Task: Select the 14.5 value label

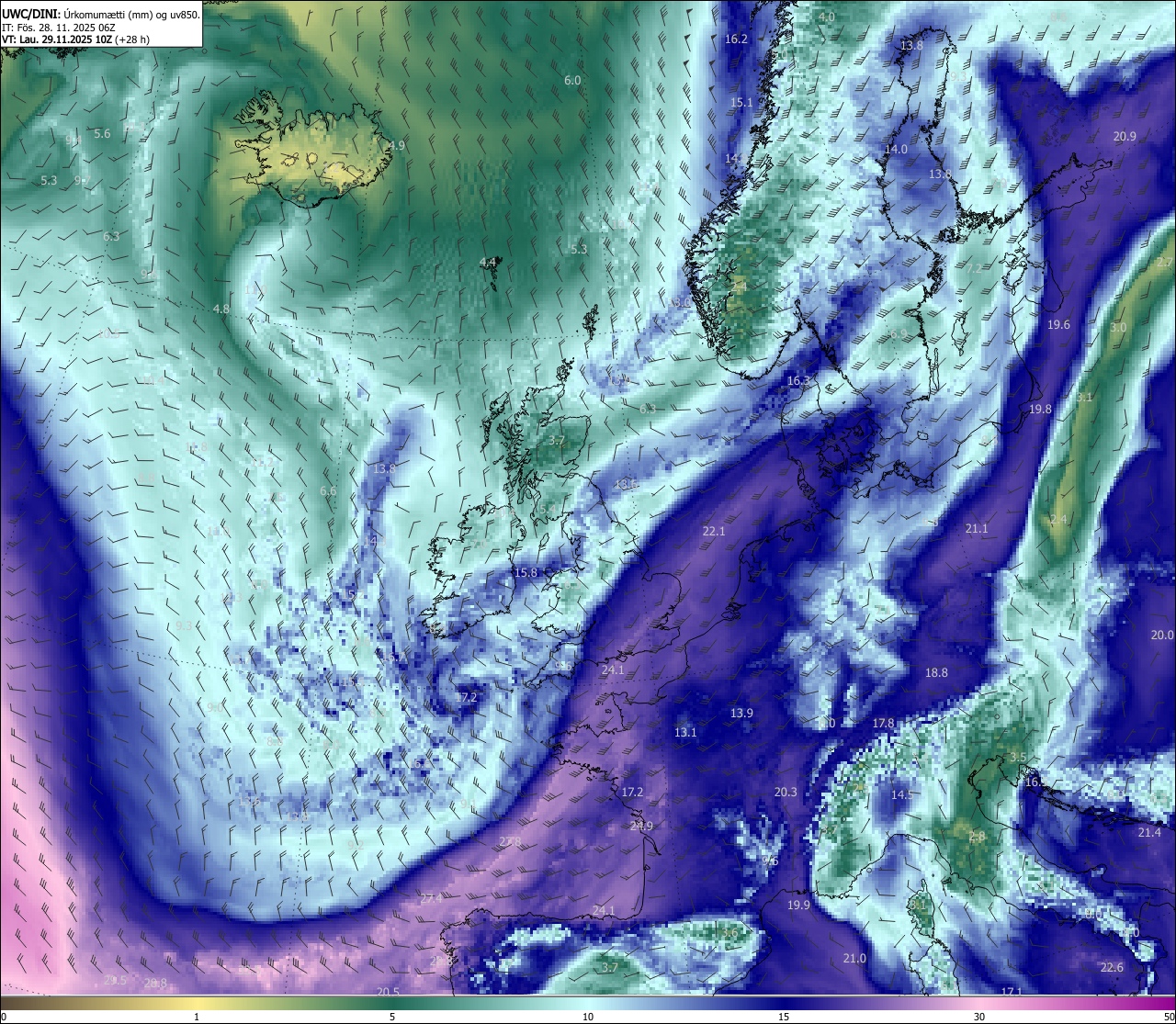Action: coord(902,794)
